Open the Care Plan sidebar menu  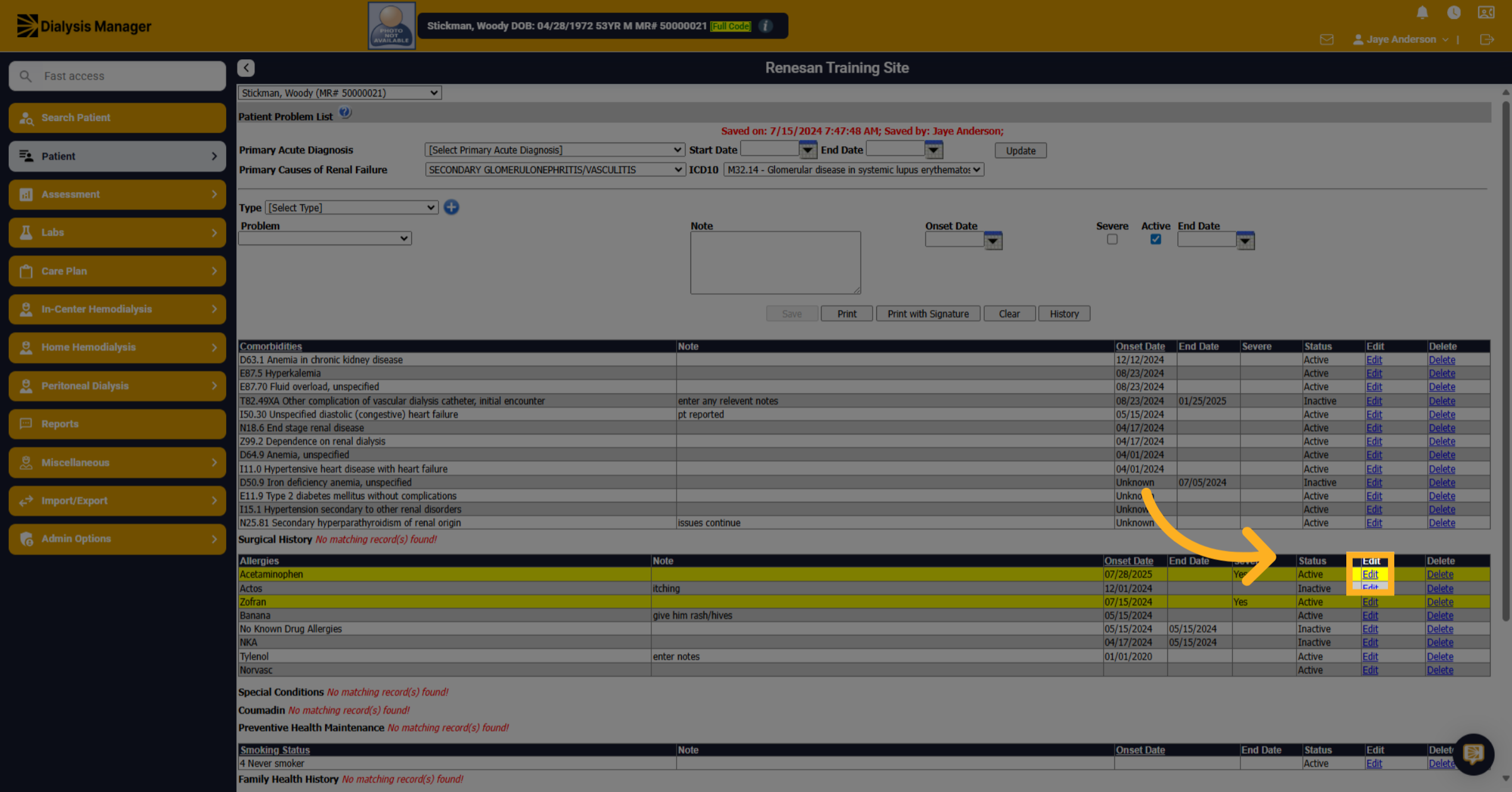(x=117, y=271)
